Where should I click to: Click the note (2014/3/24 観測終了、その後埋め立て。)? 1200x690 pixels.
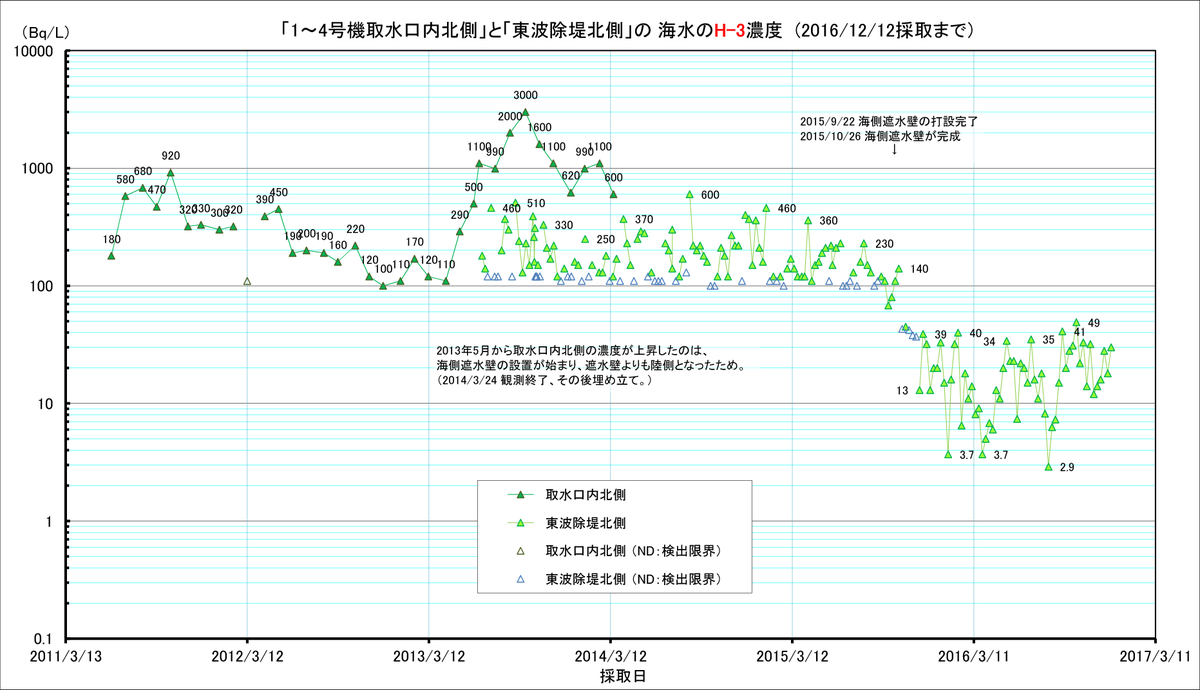tap(545, 381)
